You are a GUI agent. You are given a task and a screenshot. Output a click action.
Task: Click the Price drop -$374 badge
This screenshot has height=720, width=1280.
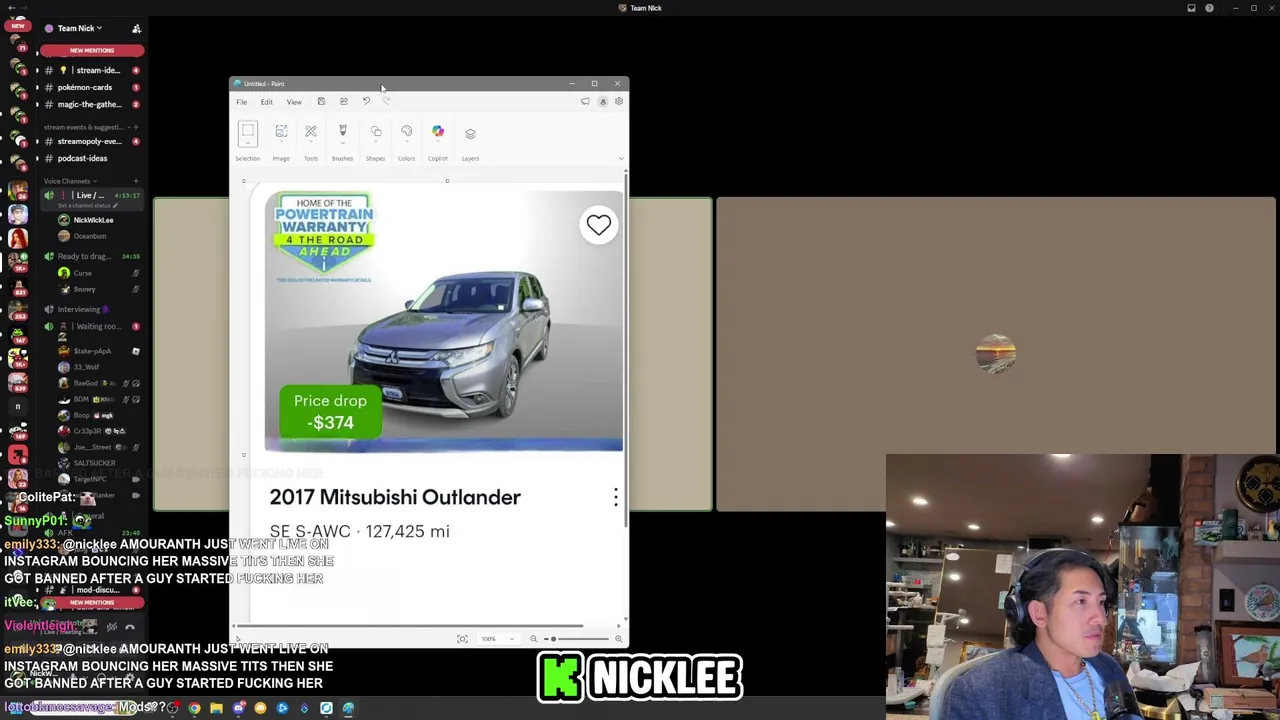click(330, 412)
